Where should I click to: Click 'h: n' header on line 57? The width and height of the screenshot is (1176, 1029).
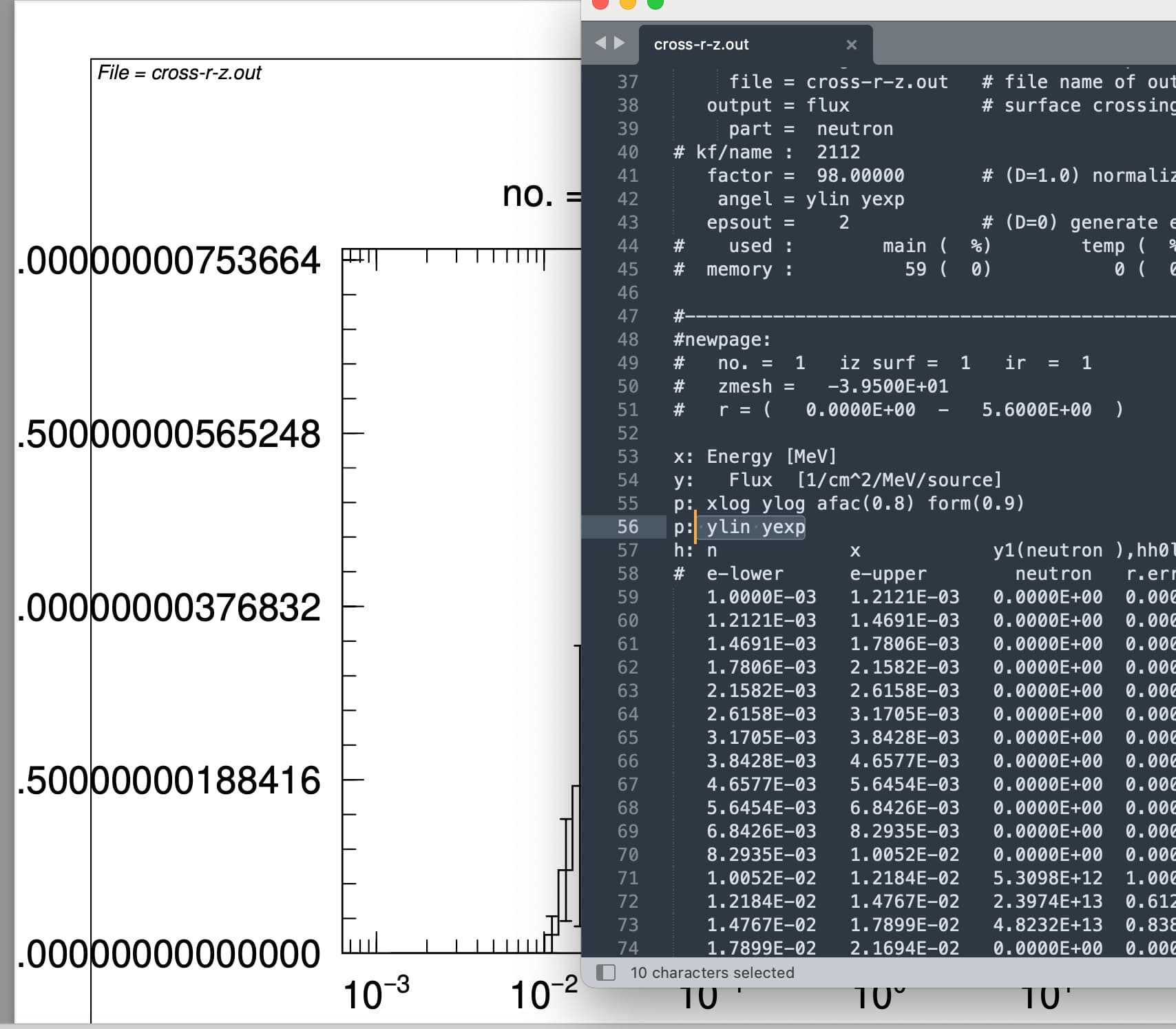[695, 550]
